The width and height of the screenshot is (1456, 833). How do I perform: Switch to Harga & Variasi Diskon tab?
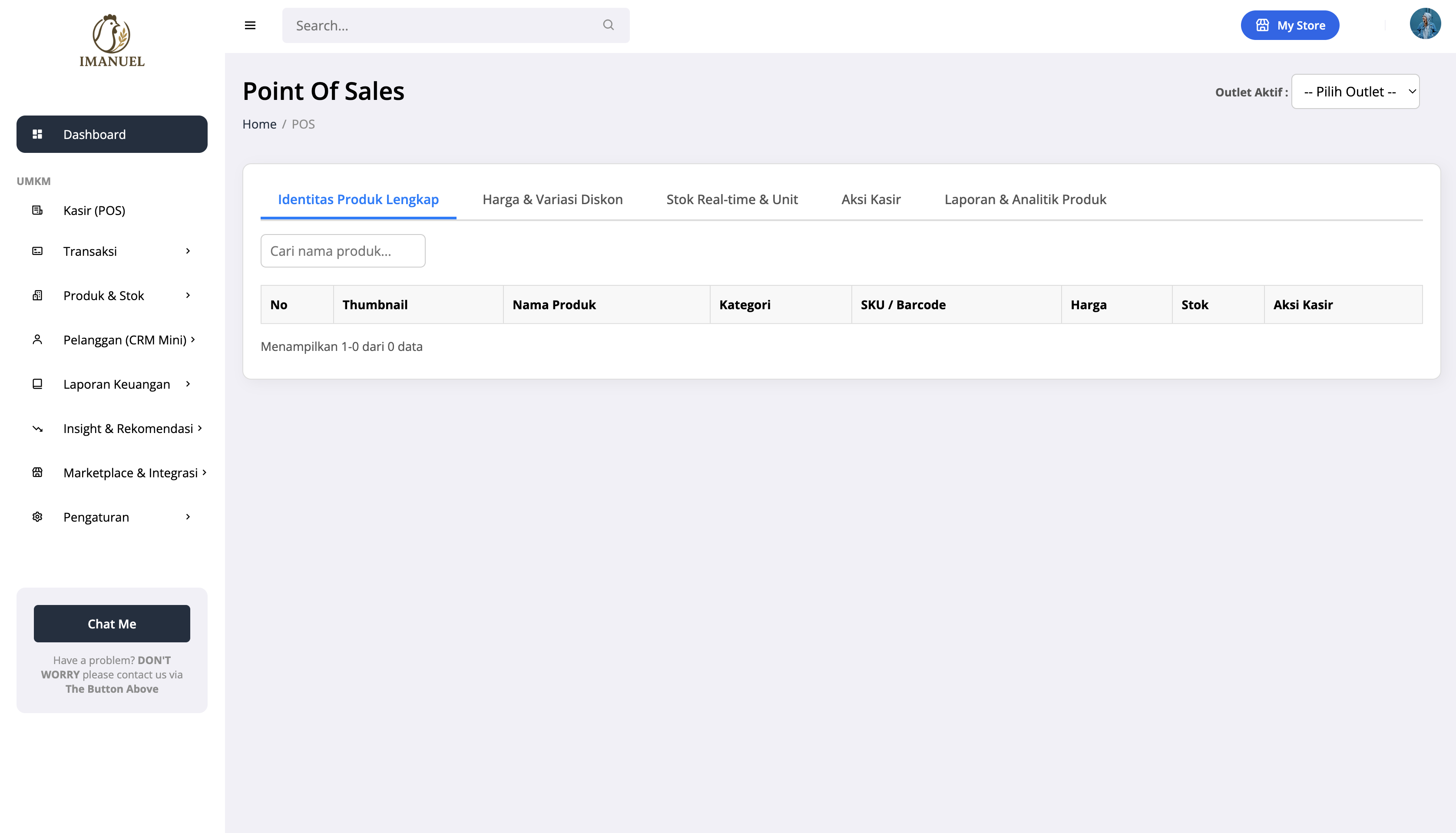pos(552,199)
